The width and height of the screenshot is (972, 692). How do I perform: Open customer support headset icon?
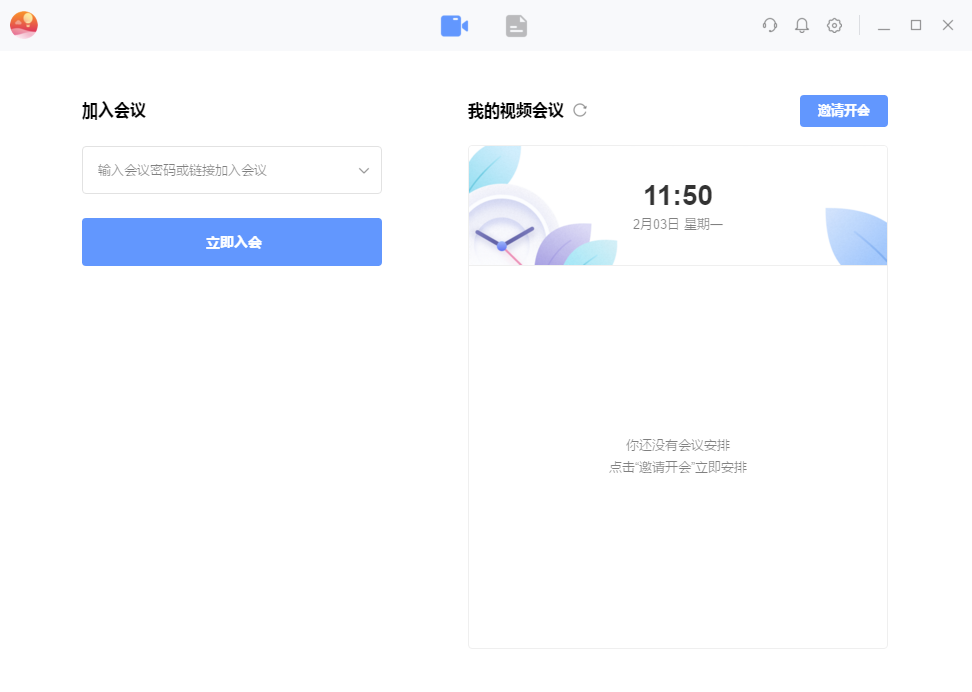(770, 25)
